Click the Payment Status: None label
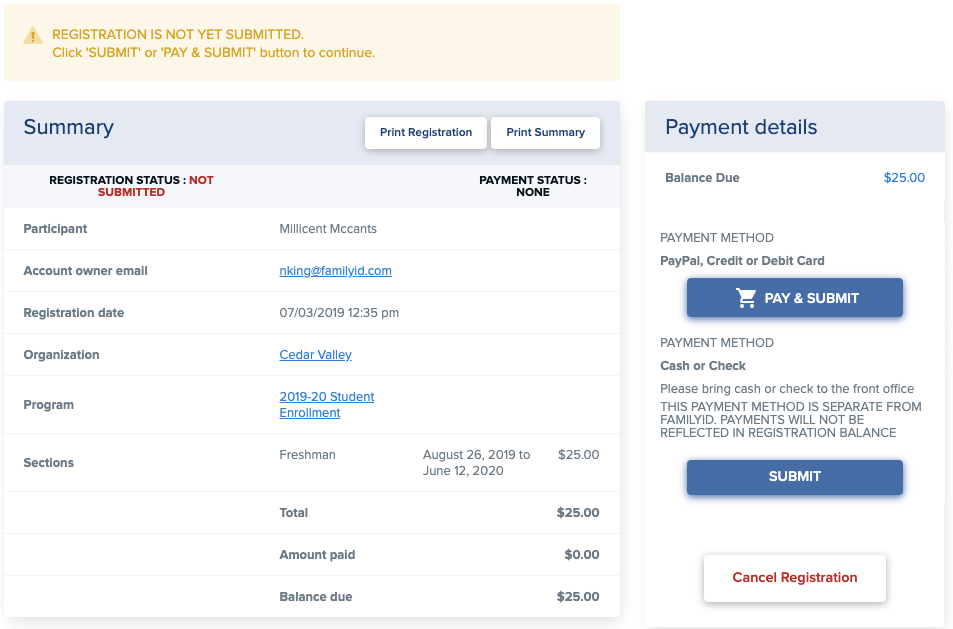This screenshot has height=629, width=953. 532,186
